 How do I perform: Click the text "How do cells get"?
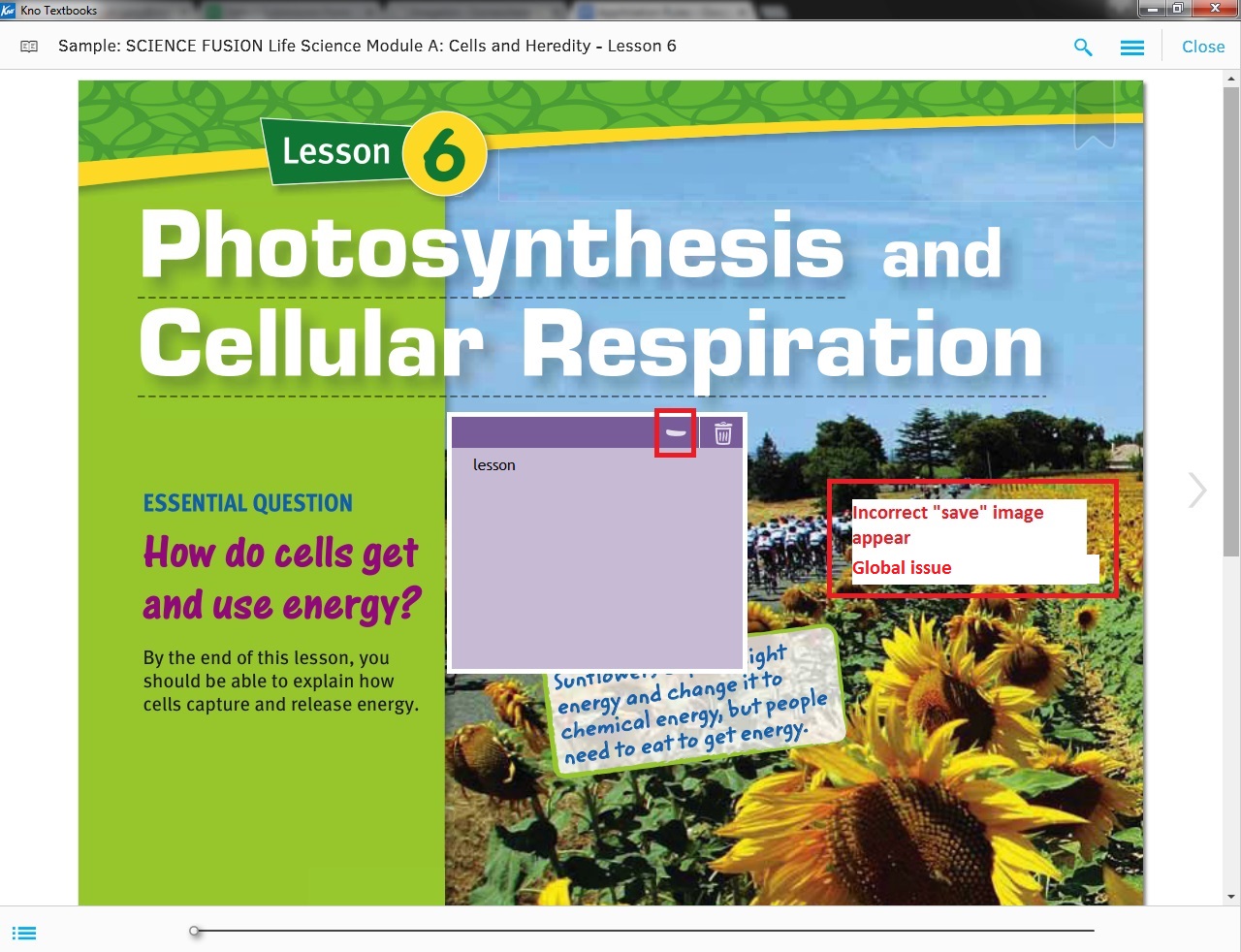[x=280, y=554]
